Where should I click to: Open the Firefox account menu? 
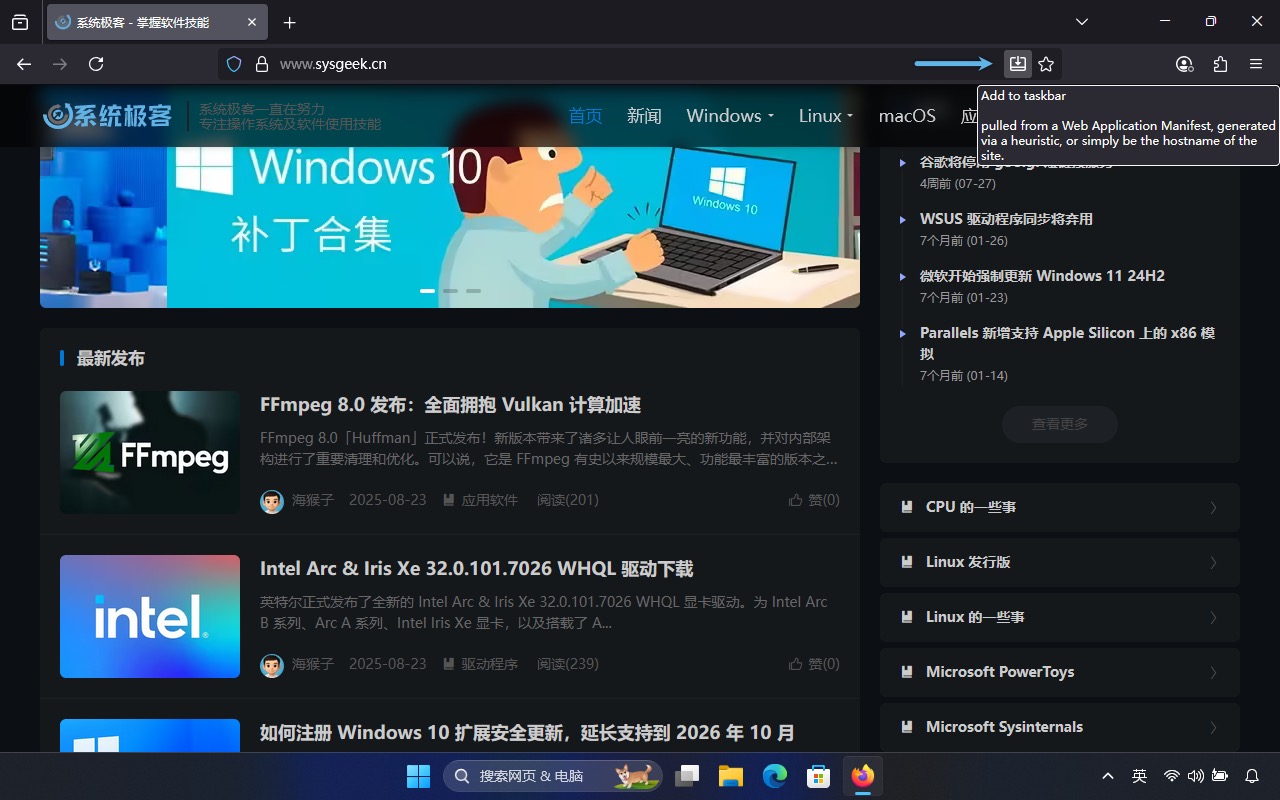tap(1184, 64)
